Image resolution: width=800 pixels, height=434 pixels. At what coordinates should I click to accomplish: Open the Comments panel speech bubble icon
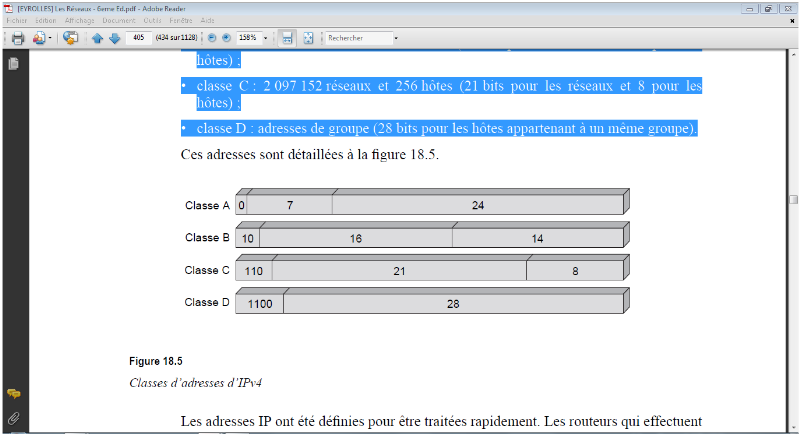pos(14,394)
